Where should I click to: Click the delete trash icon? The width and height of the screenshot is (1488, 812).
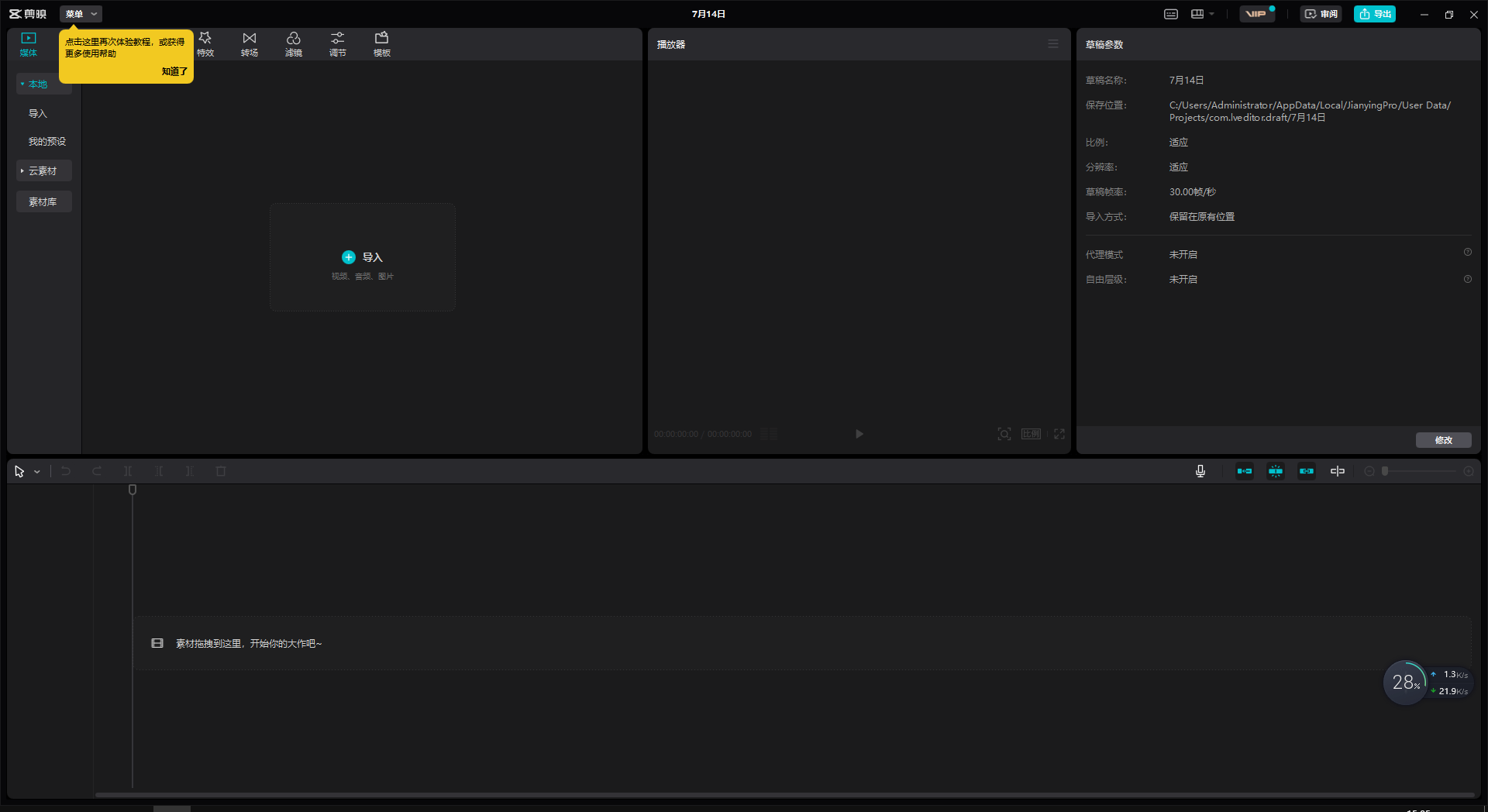[221, 471]
